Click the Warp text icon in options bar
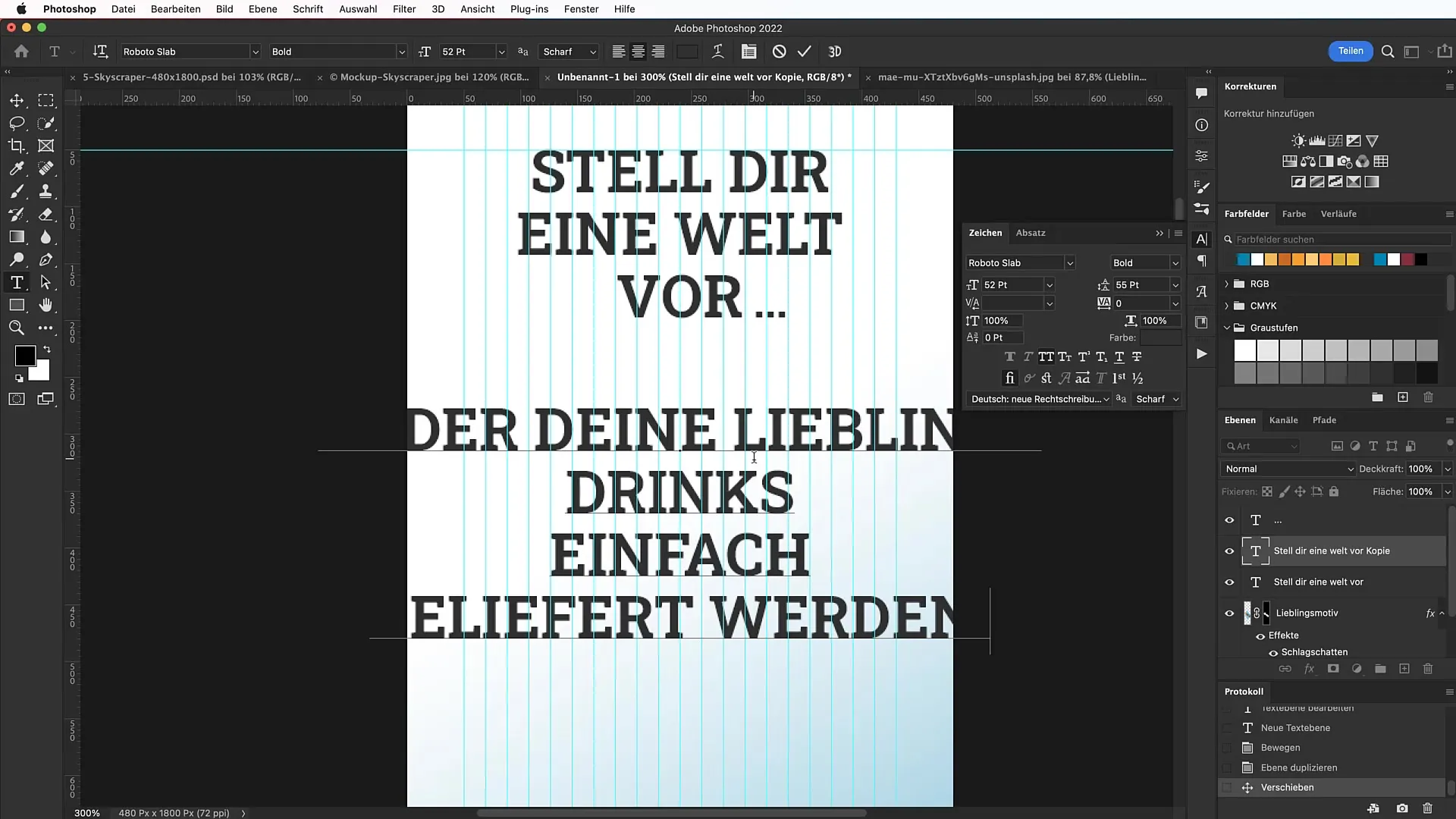 [717, 51]
